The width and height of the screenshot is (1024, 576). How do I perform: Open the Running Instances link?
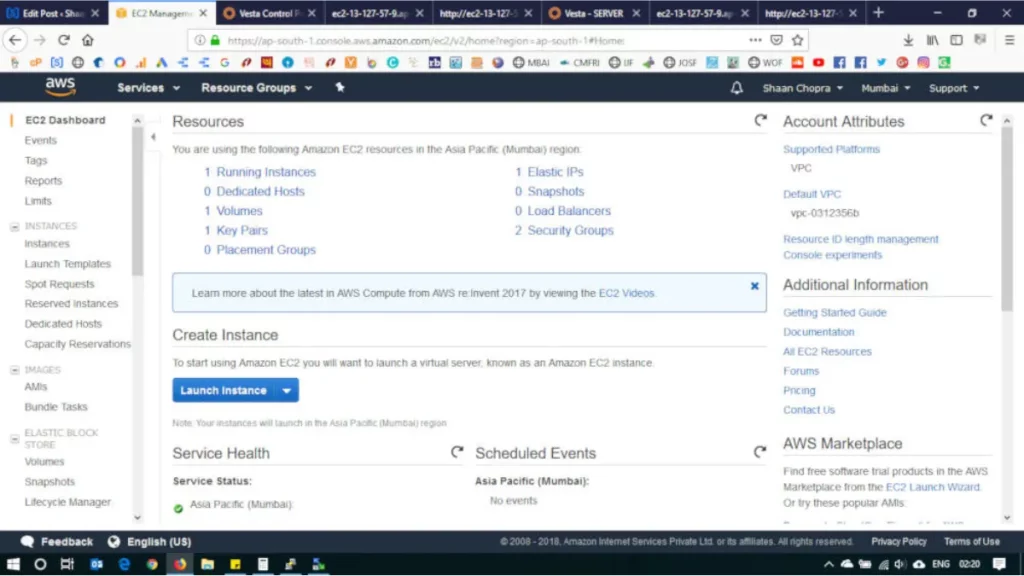click(x=266, y=172)
